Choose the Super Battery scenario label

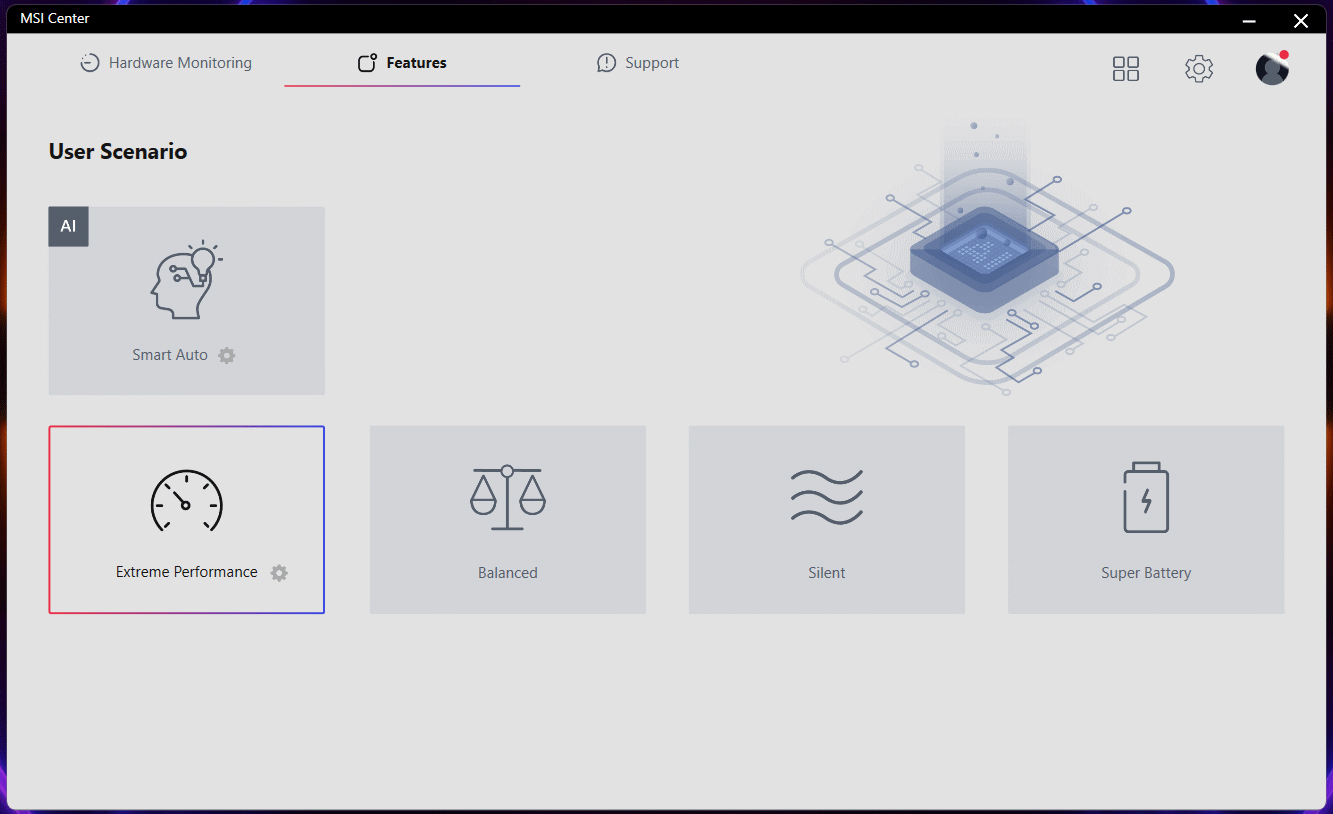tap(1146, 573)
